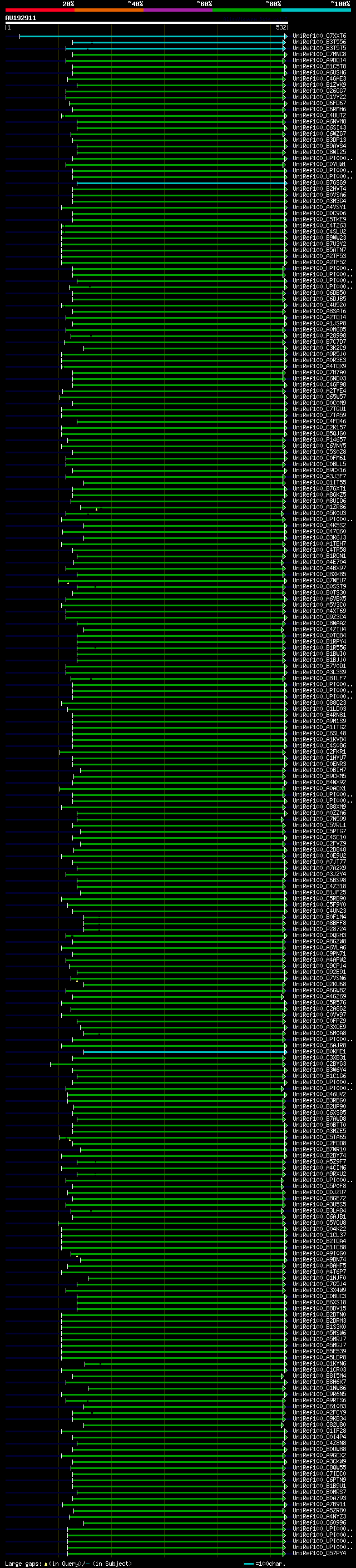Image resolution: width=356 pixels, height=1568 pixels.
Task: Select hit label UniRef100_B2HYT4
Action: [319, 189]
